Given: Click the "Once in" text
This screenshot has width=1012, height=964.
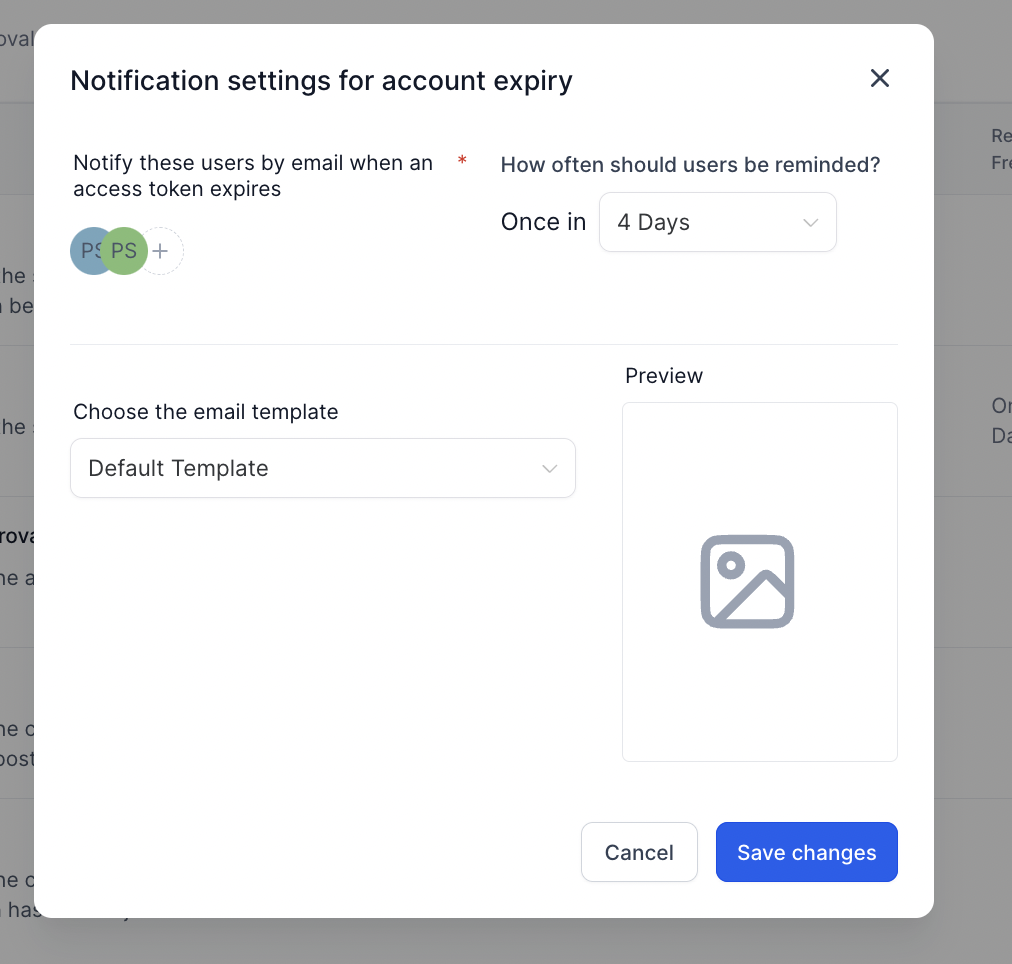Looking at the screenshot, I should pyautogui.click(x=543, y=222).
